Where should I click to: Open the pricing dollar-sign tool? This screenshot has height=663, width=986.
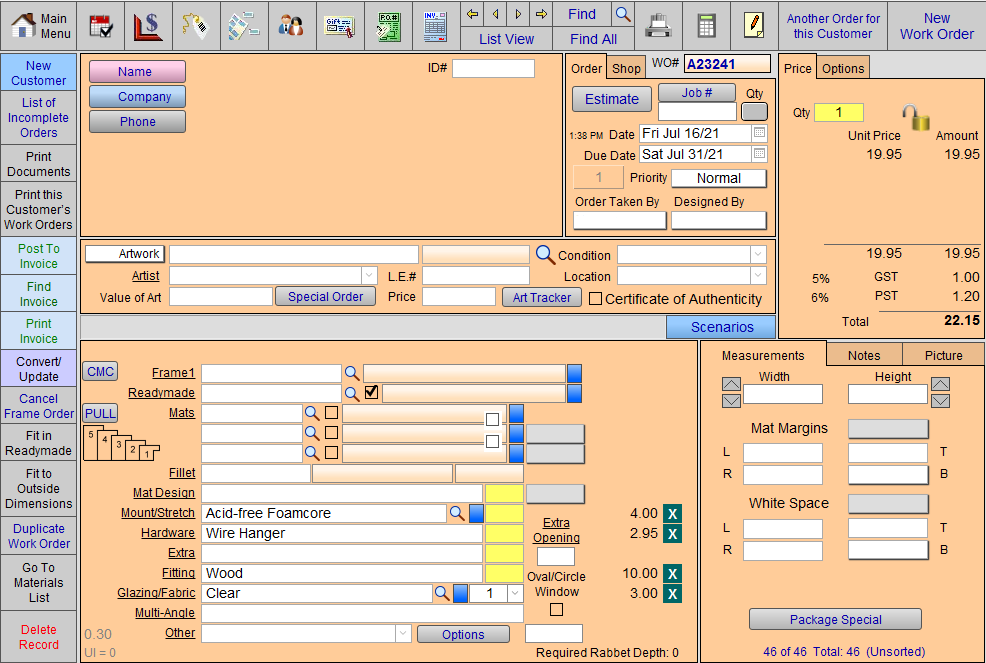pyautogui.click(x=148, y=25)
